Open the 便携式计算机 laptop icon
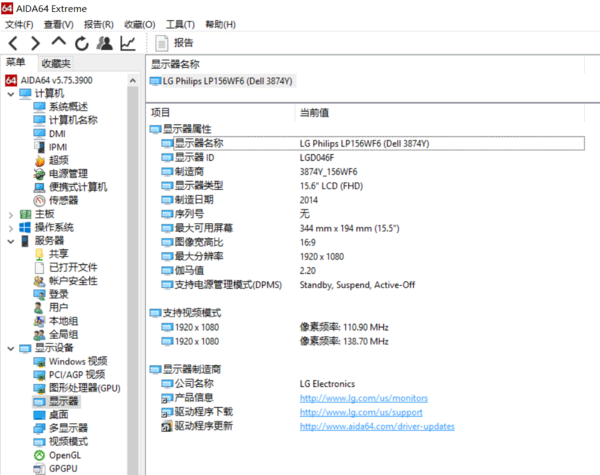 click(39, 187)
